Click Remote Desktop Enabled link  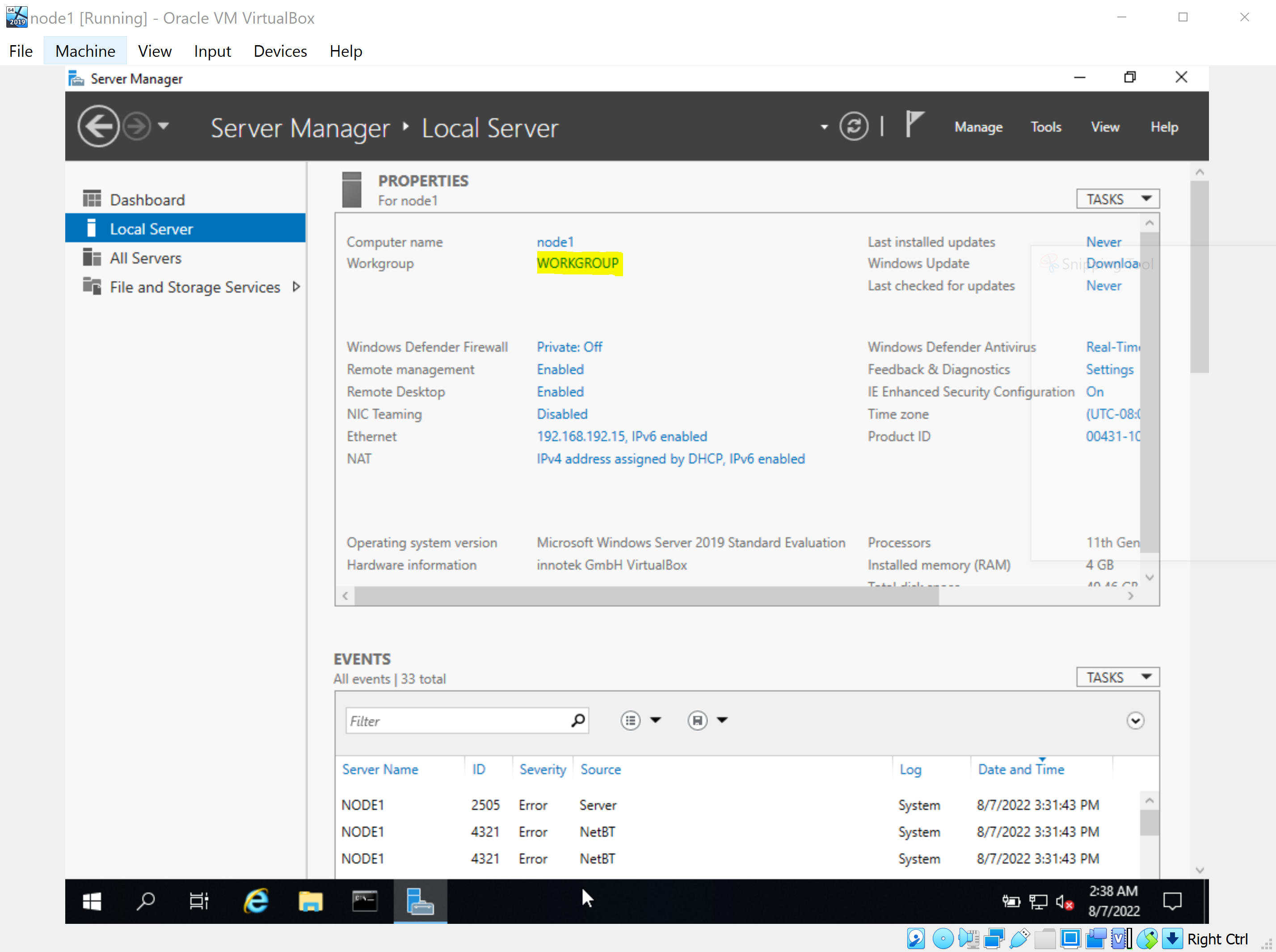pos(560,392)
